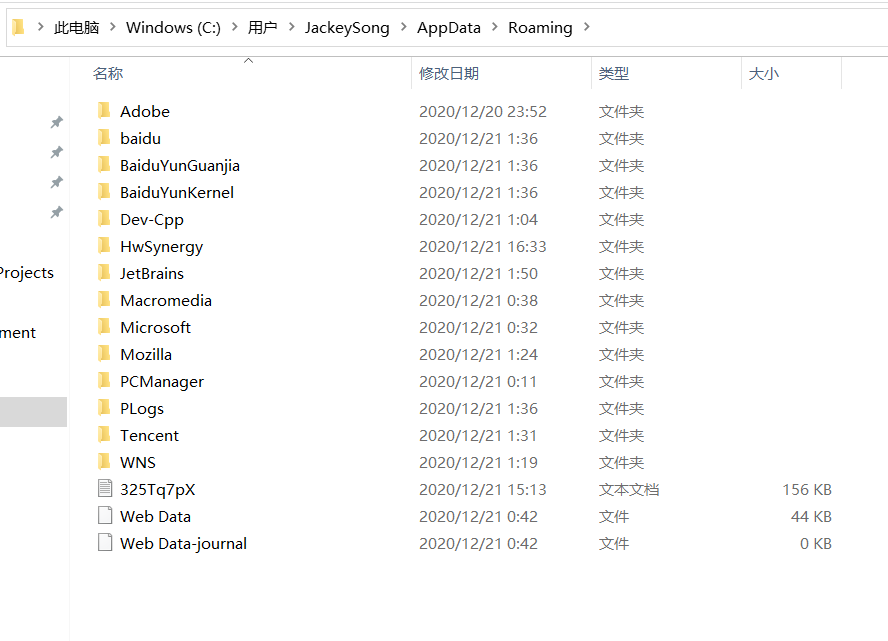The width and height of the screenshot is (888, 641).
Task: Select the Mozilla folder name
Action: pos(146,354)
